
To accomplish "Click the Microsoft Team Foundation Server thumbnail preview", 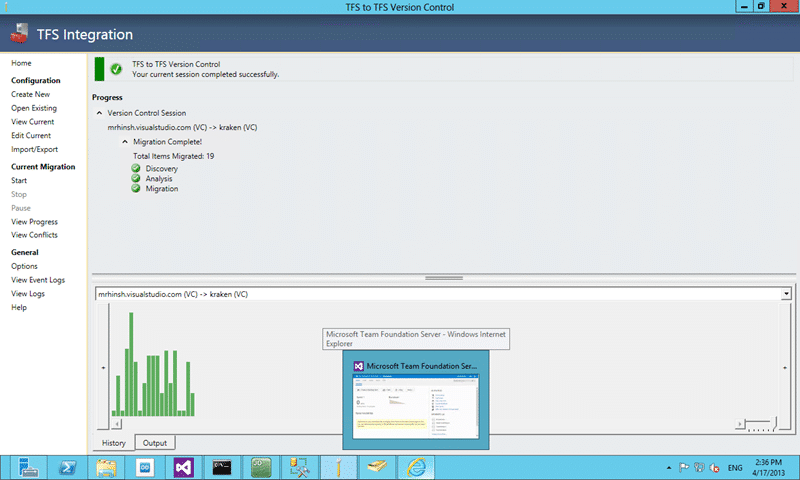I will 416,407.
